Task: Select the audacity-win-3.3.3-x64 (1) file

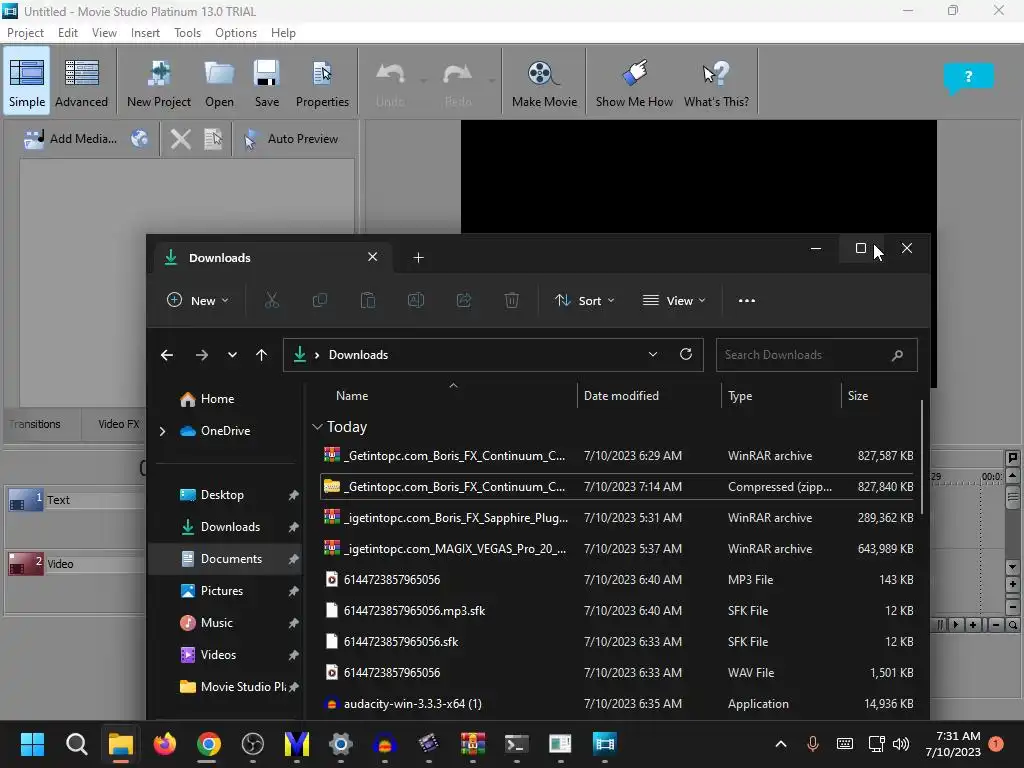Action: 618,704
